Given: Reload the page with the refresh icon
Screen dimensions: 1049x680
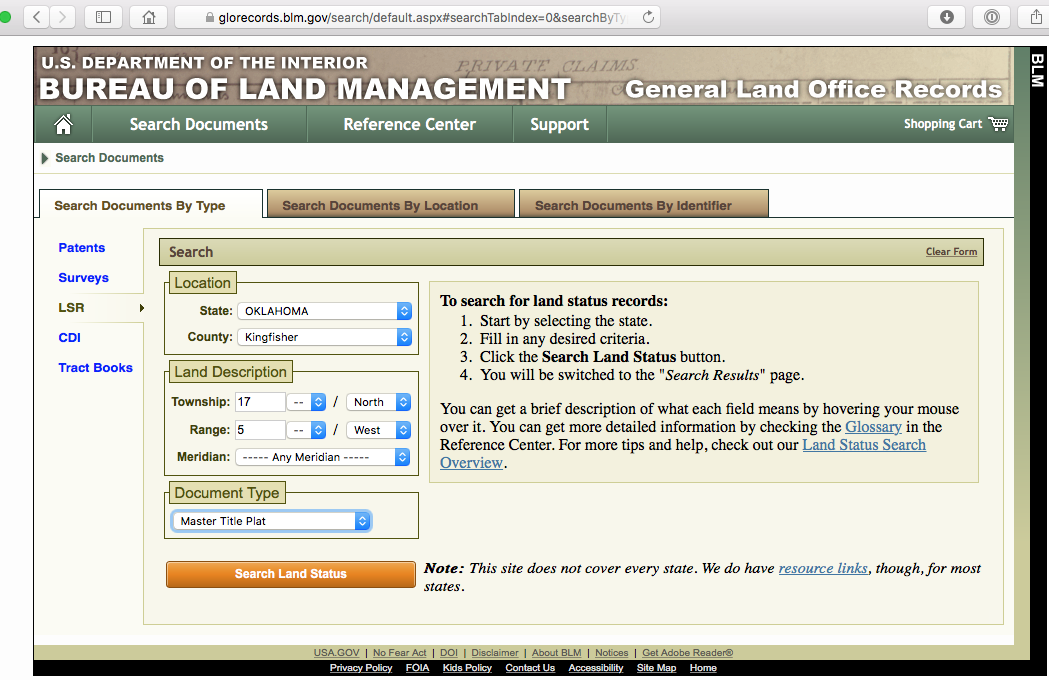Looking at the screenshot, I should pos(648,17).
